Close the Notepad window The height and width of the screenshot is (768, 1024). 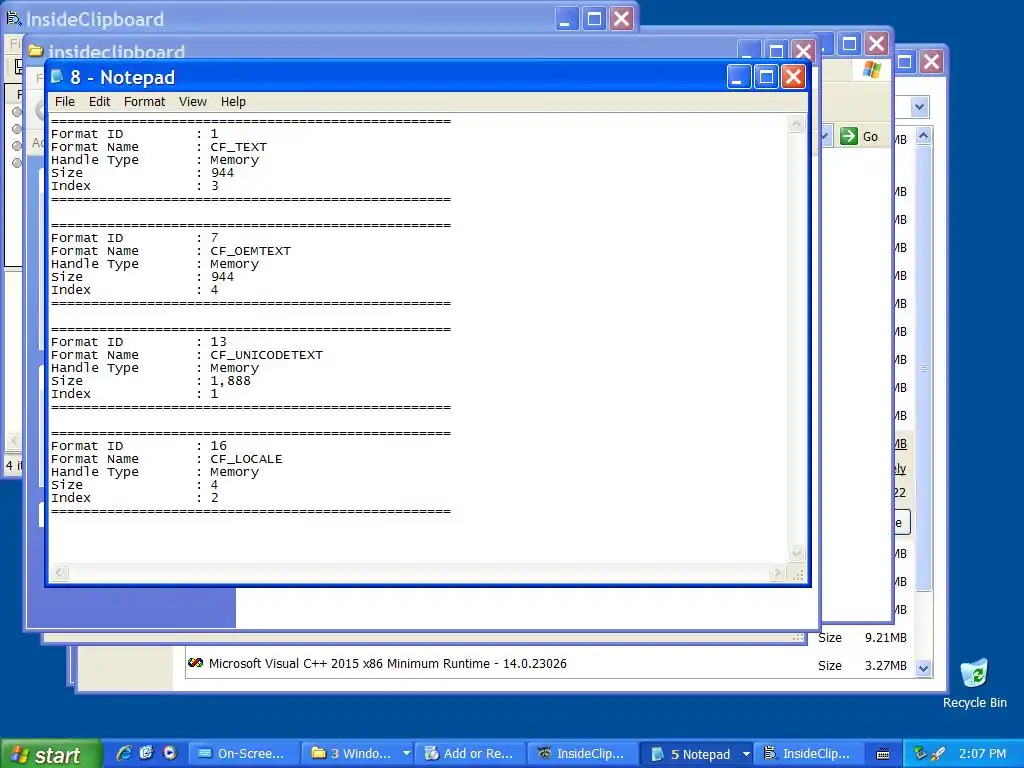[x=793, y=77]
